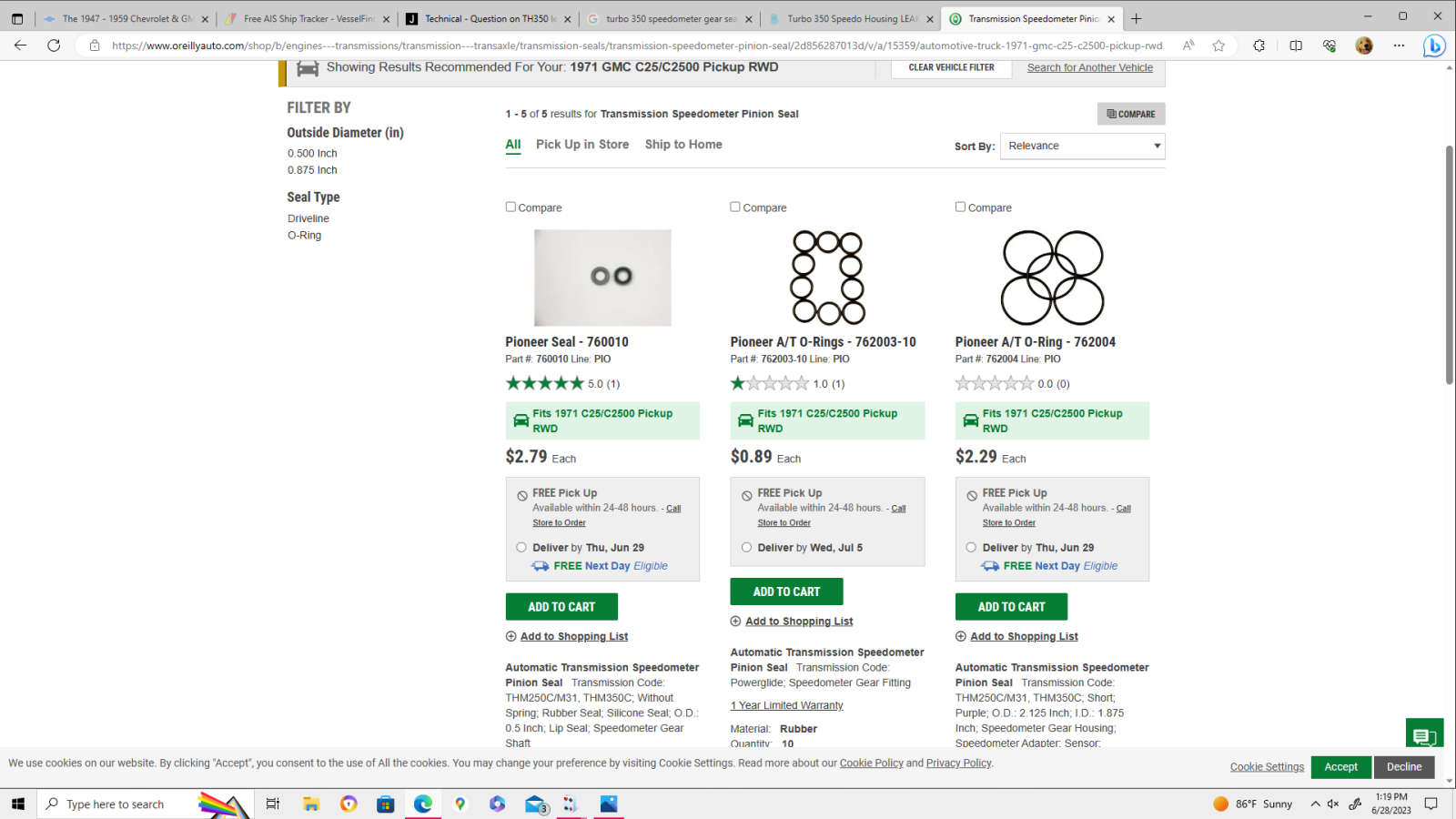The width and height of the screenshot is (1456, 819).
Task: Select Deliver by Thu for 762004
Action: click(971, 548)
